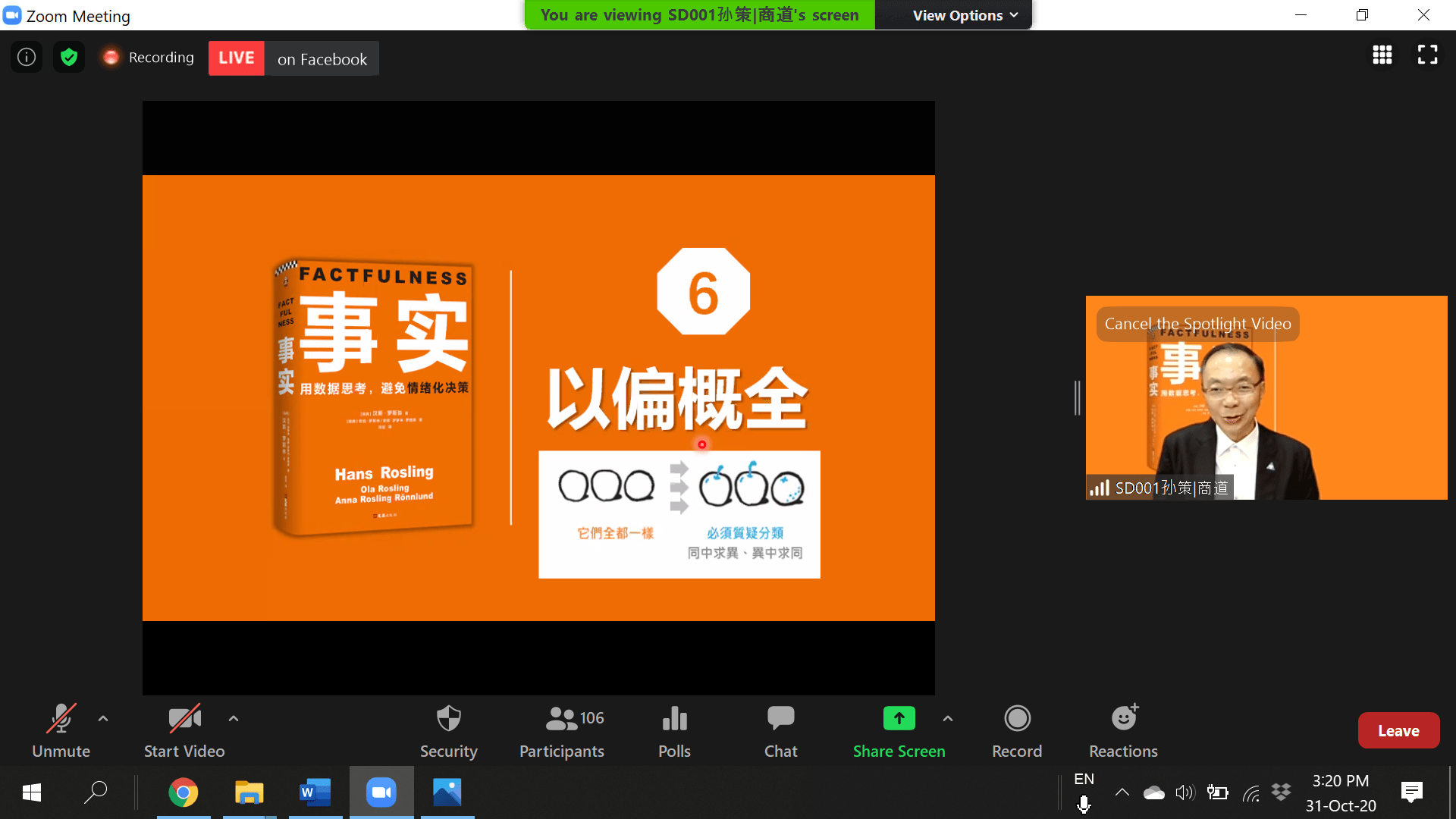Open the Reactions menu

coord(1123,731)
